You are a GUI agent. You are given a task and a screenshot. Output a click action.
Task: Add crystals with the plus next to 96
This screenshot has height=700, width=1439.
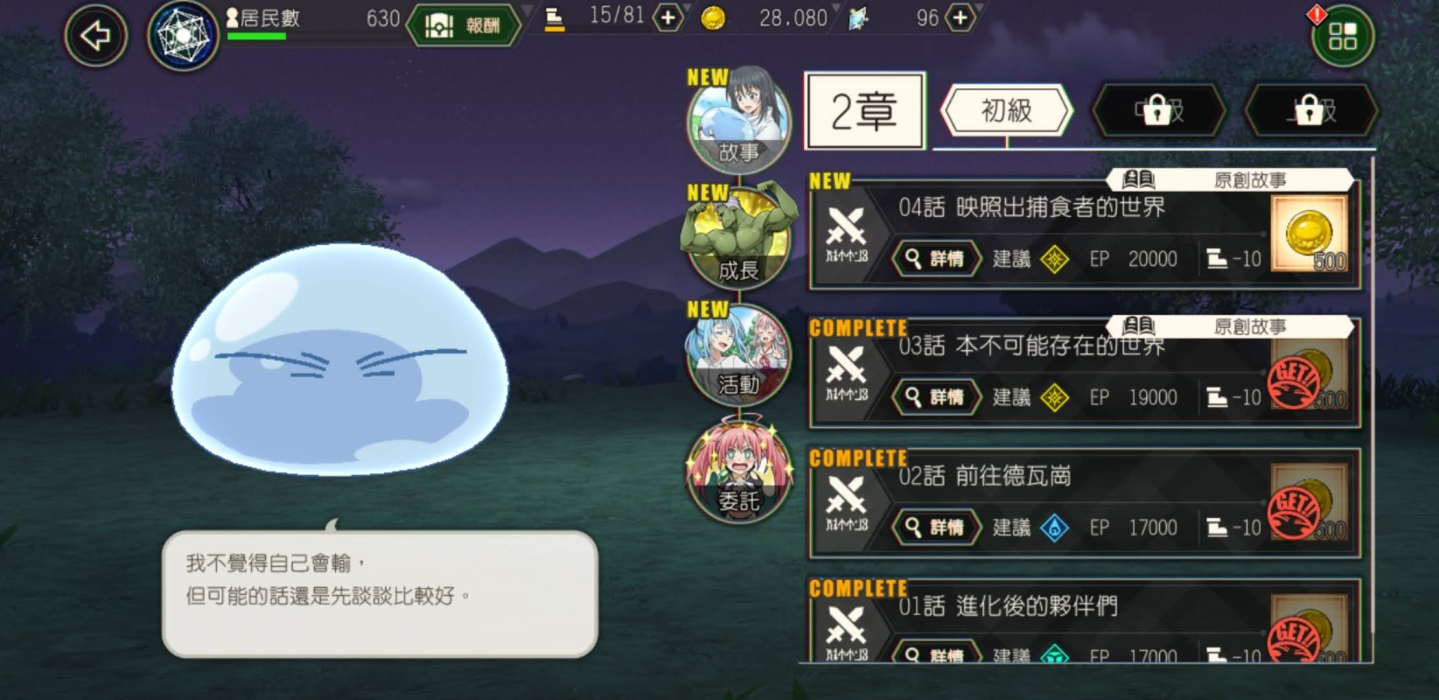(960, 18)
